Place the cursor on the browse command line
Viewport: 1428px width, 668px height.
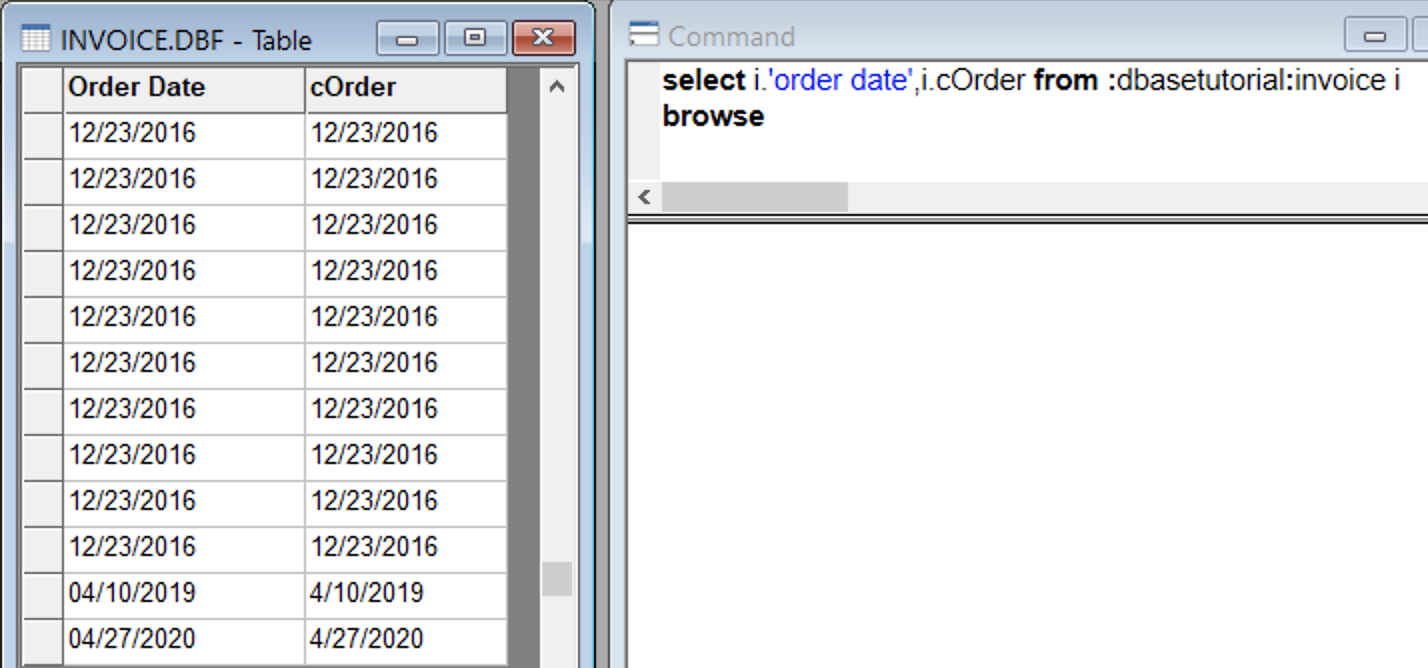[x=714, y=117]
